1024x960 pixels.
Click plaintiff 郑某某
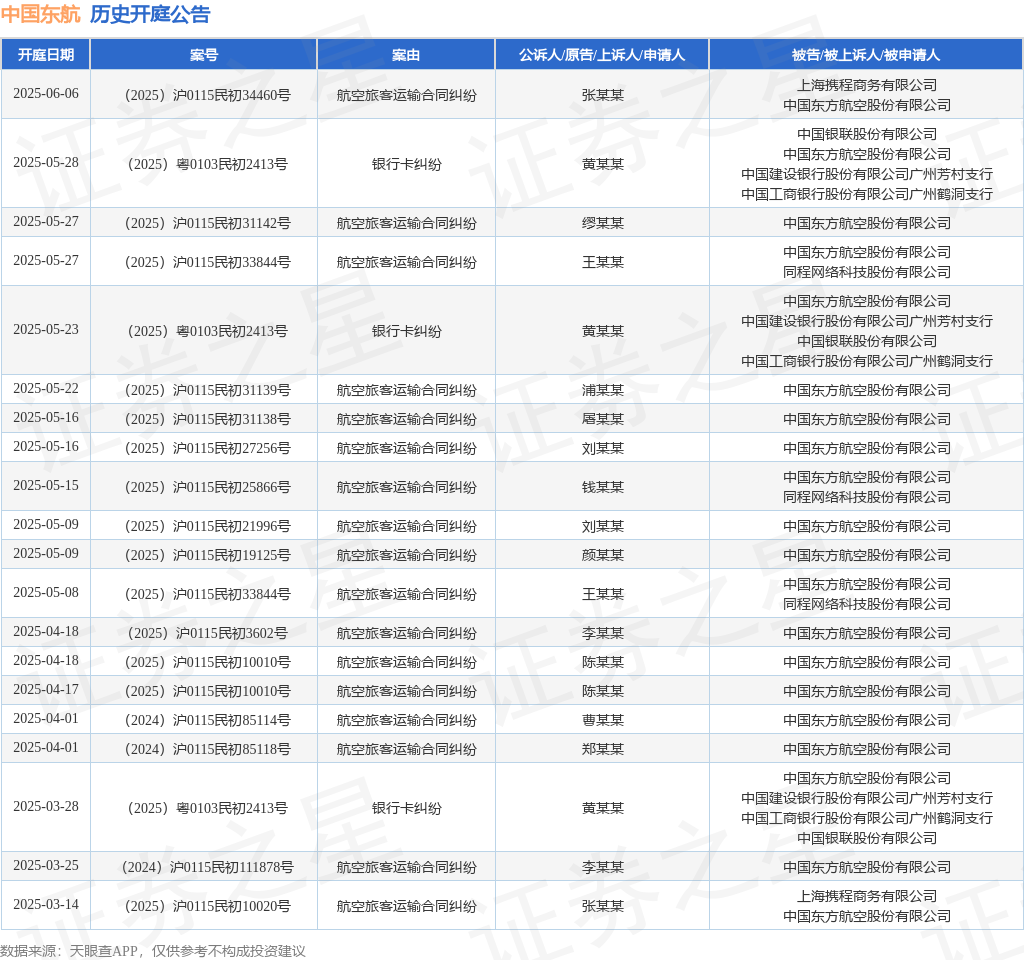603,749
